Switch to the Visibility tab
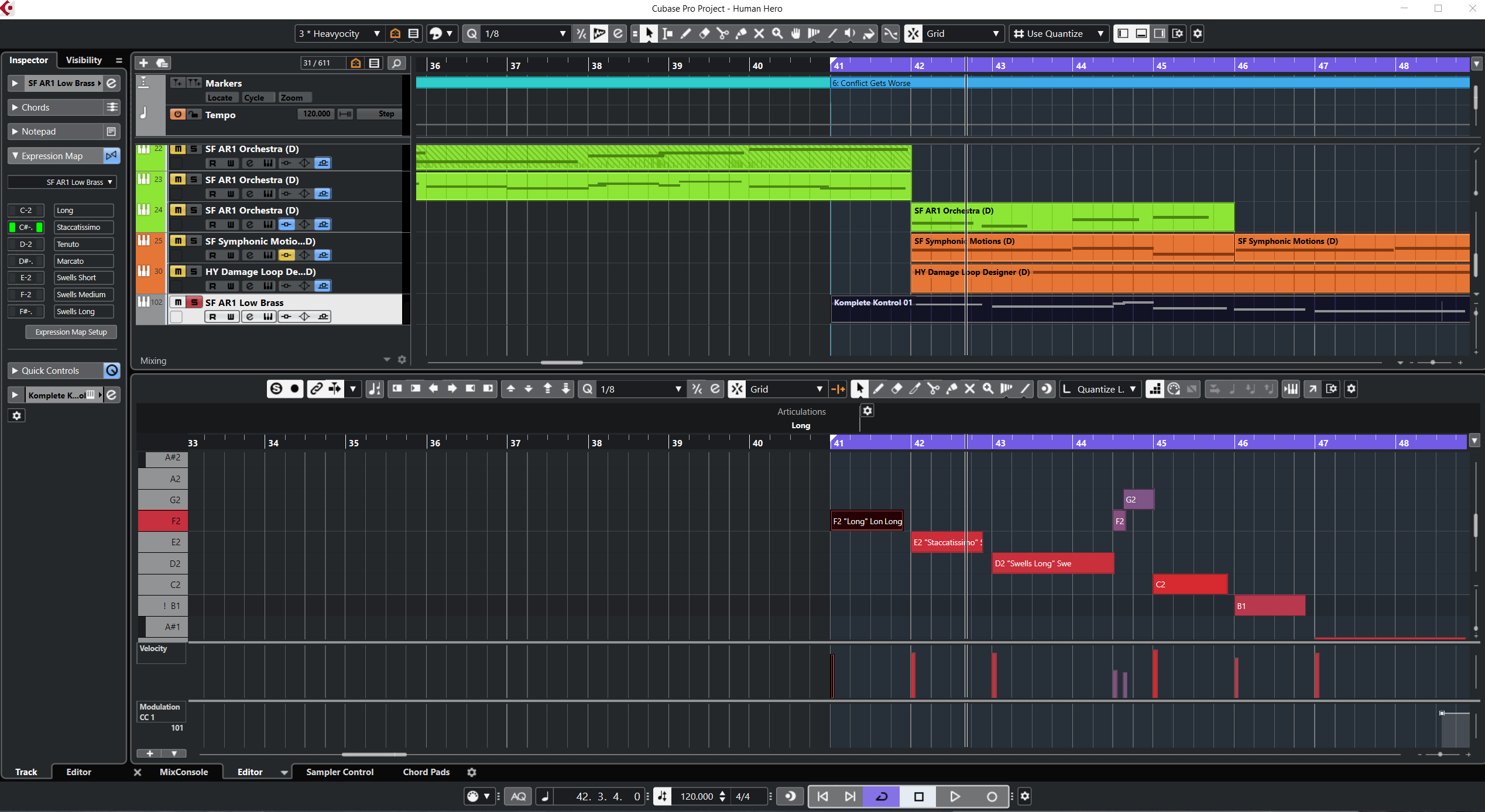The width and height of the screenshot is (1485, 812). tap(84, 60)
